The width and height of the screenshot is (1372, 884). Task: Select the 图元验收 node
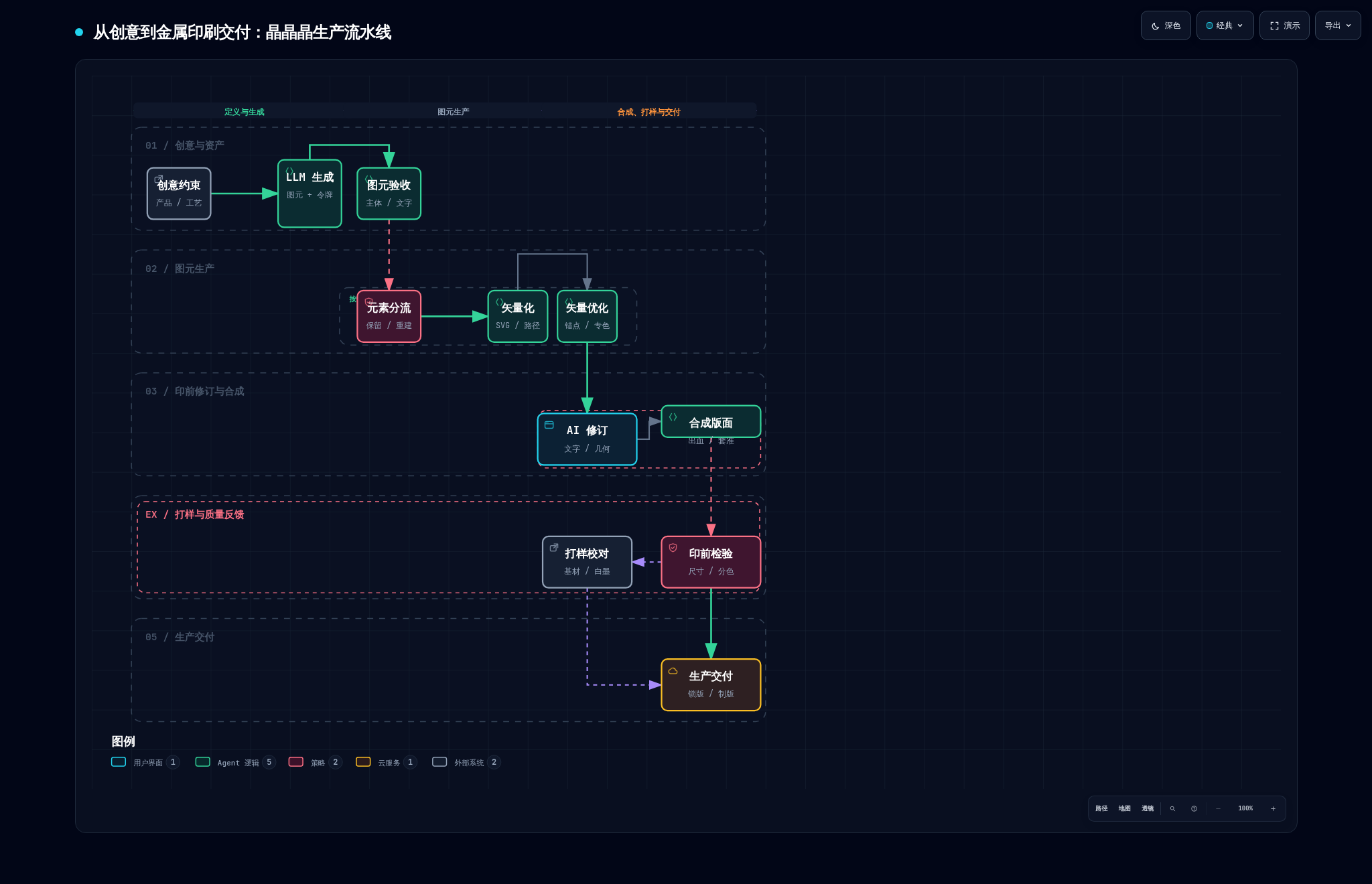(389, 194)
